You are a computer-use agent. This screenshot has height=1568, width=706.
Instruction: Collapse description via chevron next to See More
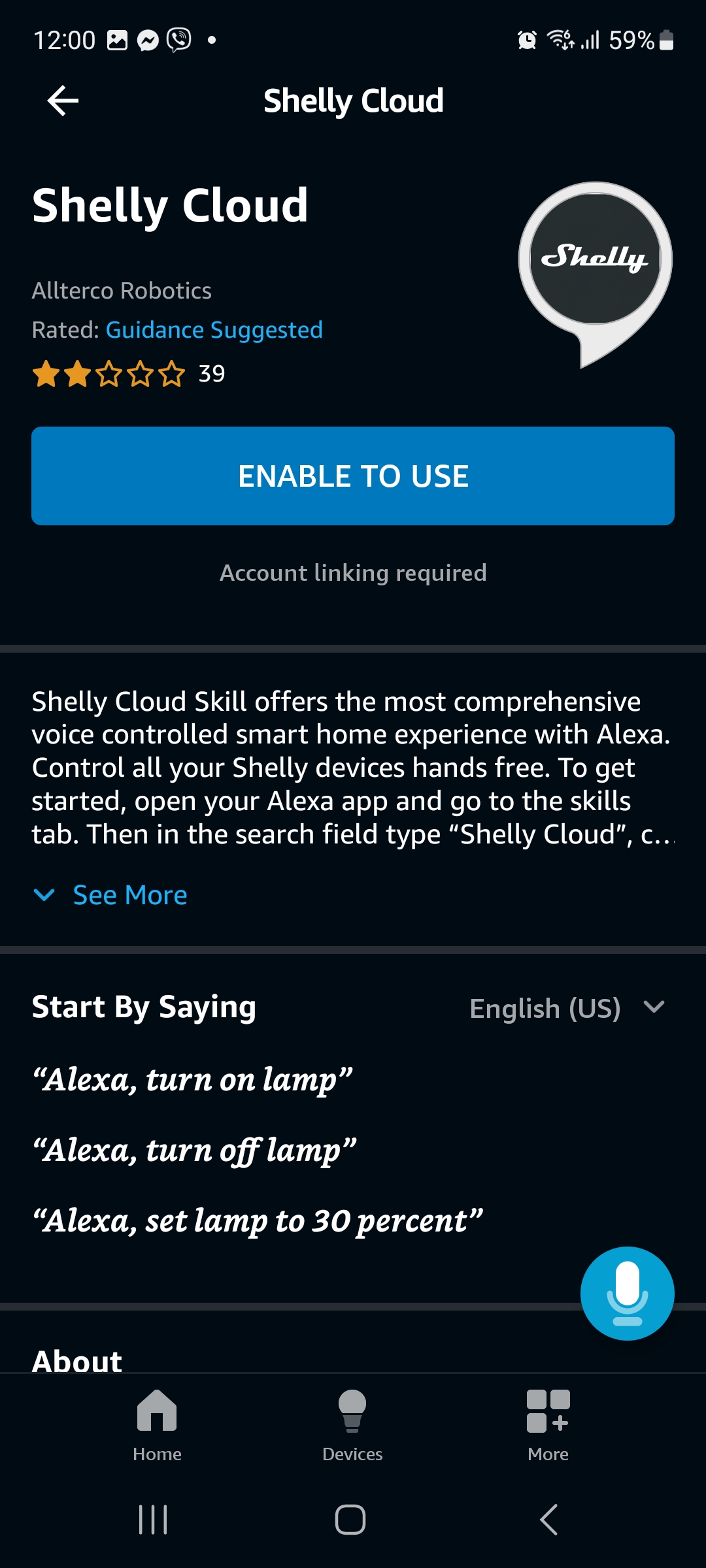pyautogui.click(x=44, y=894)
